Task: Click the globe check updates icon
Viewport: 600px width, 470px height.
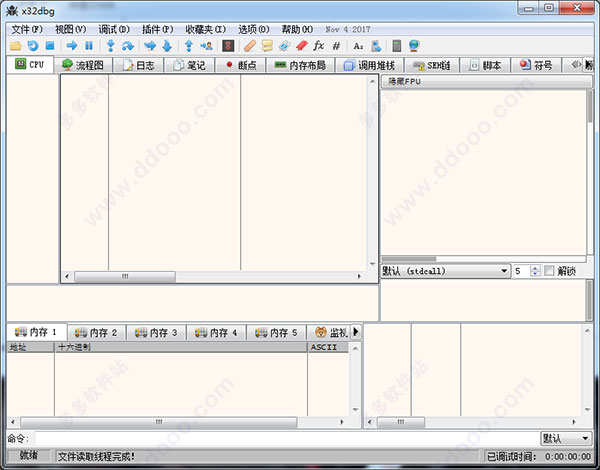Action: click(x=414, y=46)
